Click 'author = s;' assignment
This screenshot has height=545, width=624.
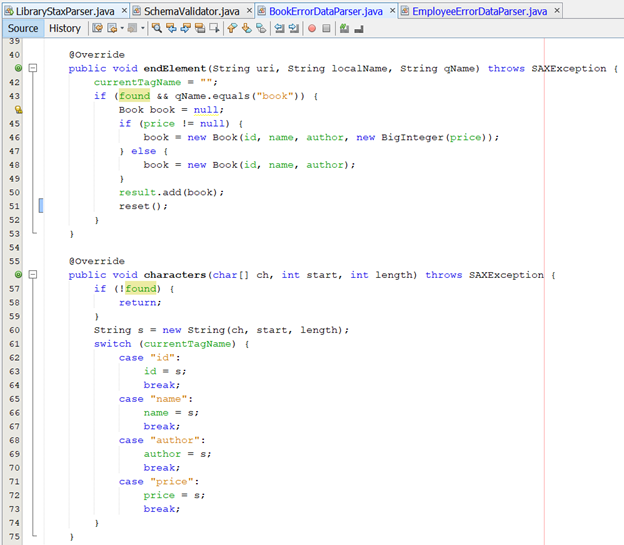177,454
